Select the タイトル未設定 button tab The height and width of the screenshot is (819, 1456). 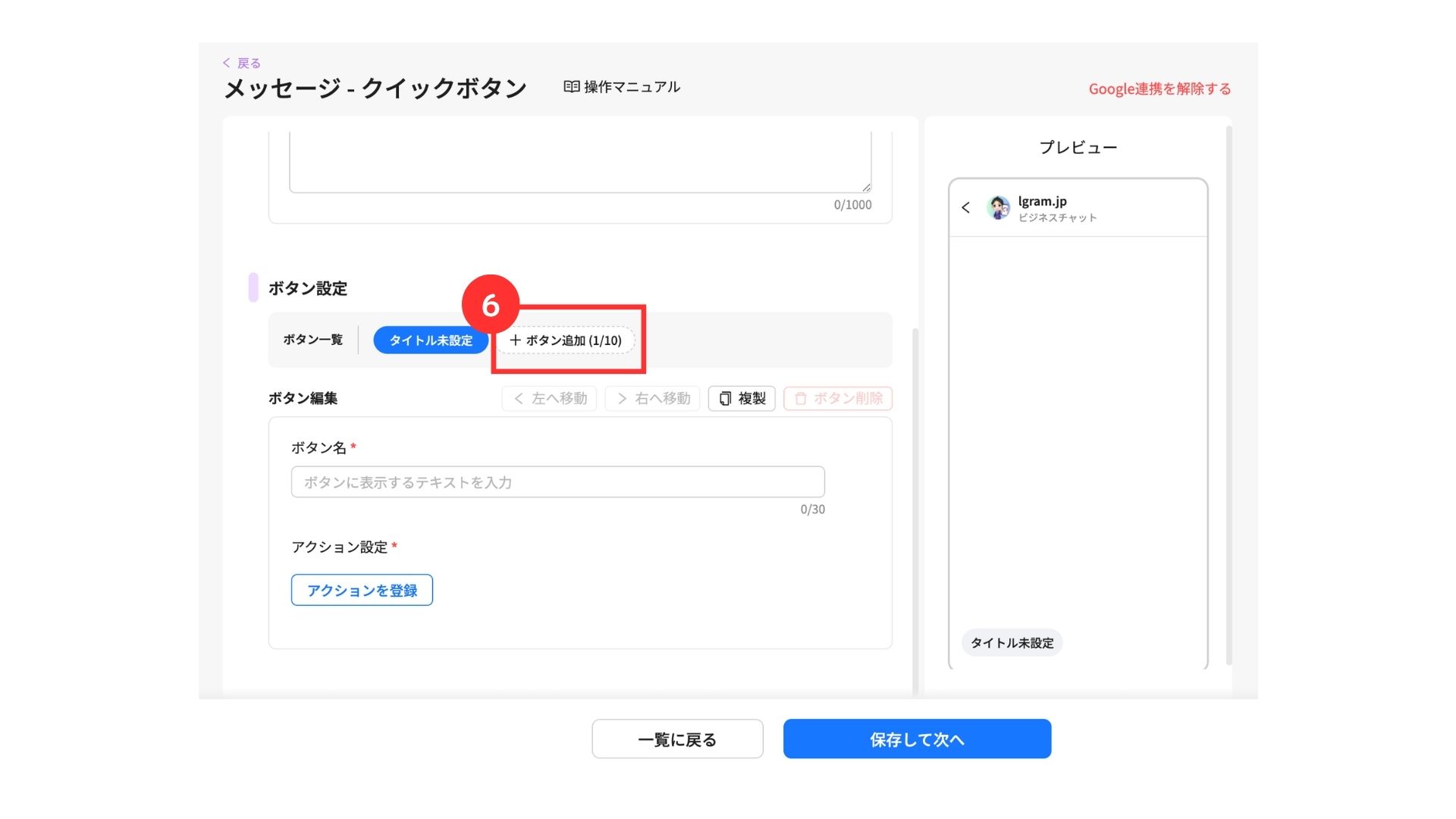click(430, 340)
